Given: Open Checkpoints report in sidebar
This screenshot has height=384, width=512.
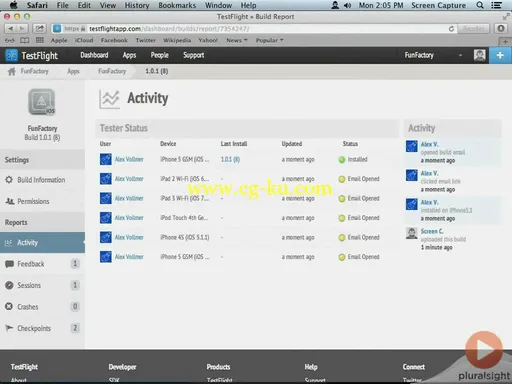Looking at the screenshot, I should (x=42, y=328).
